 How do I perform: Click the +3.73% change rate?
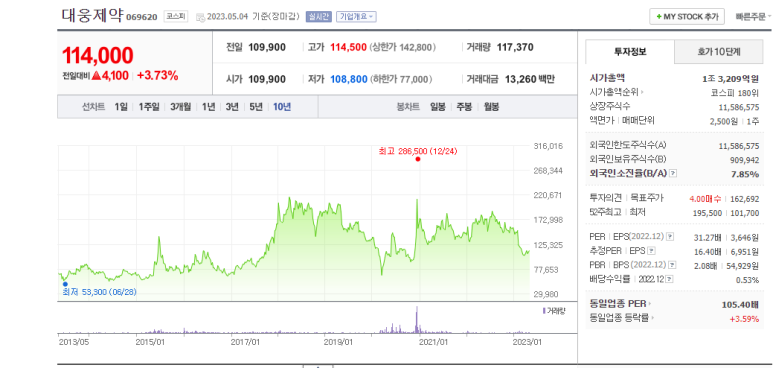click(158, 75)
